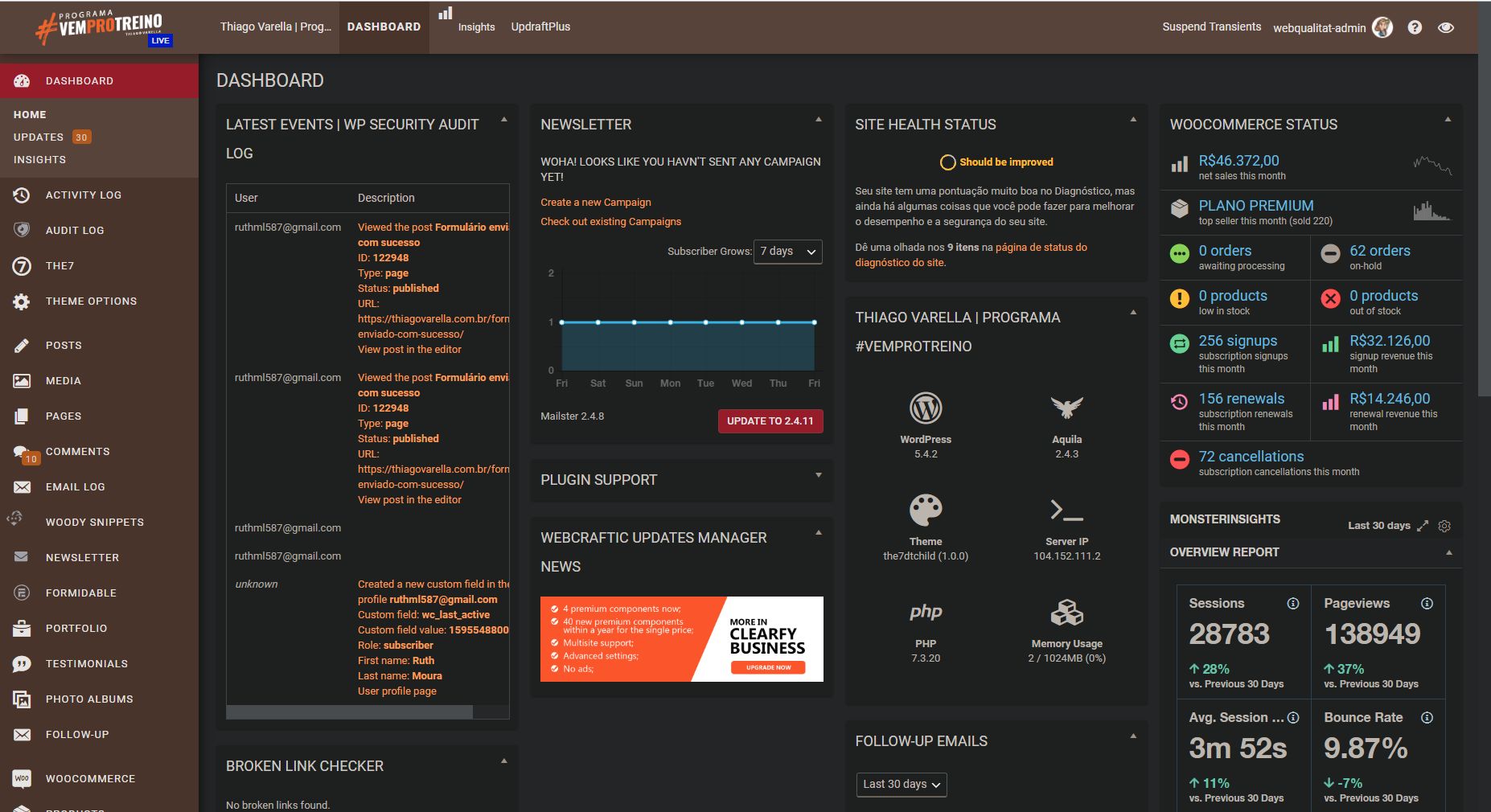Go to Updates in sidebar submenu
Screen dimensions: 1491x812
click(x=39, y=137)
